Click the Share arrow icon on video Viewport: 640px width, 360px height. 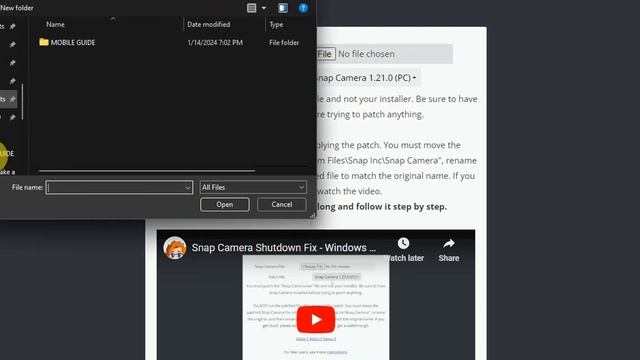[449, 244]
